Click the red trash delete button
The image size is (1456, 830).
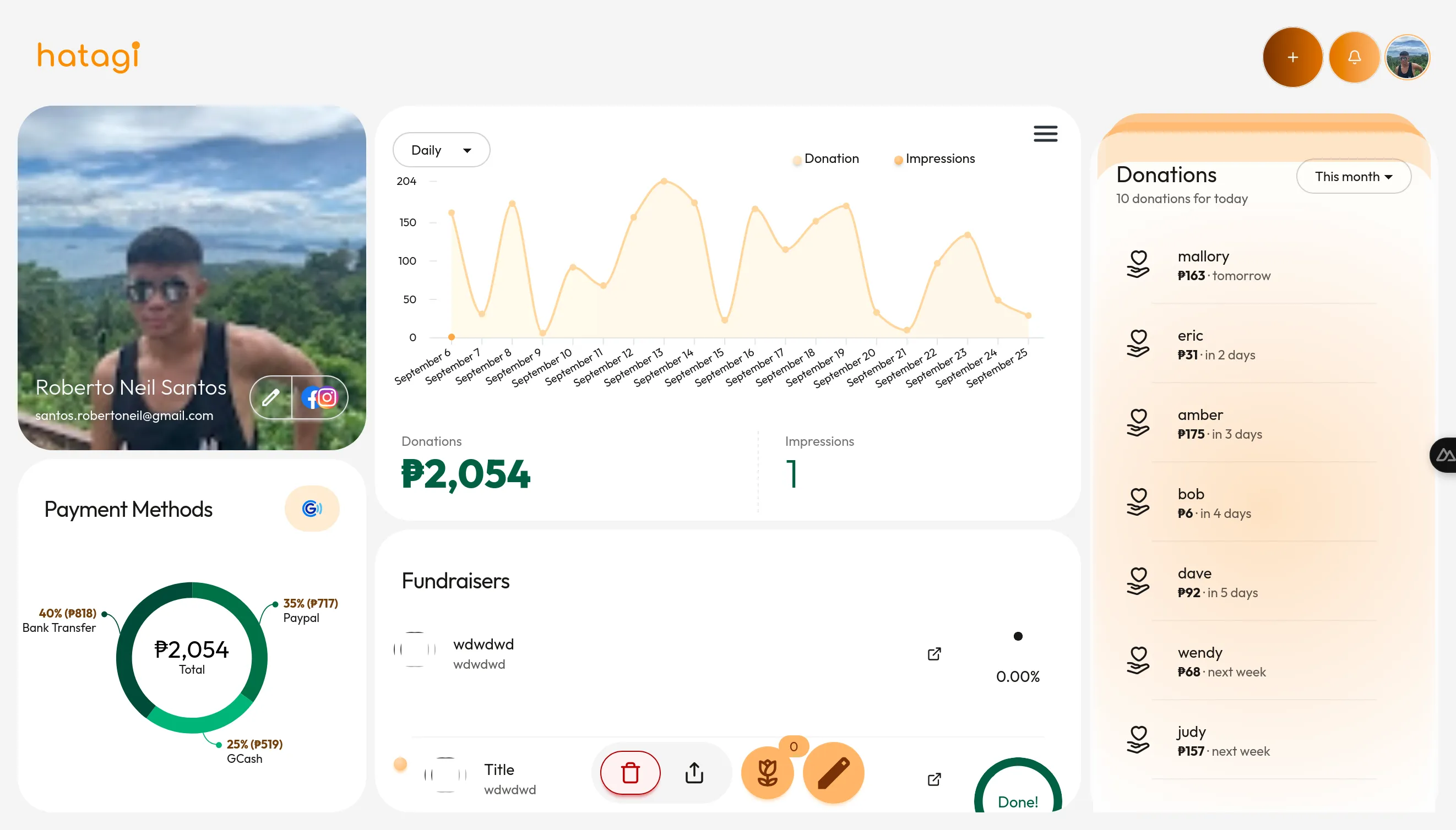(630, 772)
